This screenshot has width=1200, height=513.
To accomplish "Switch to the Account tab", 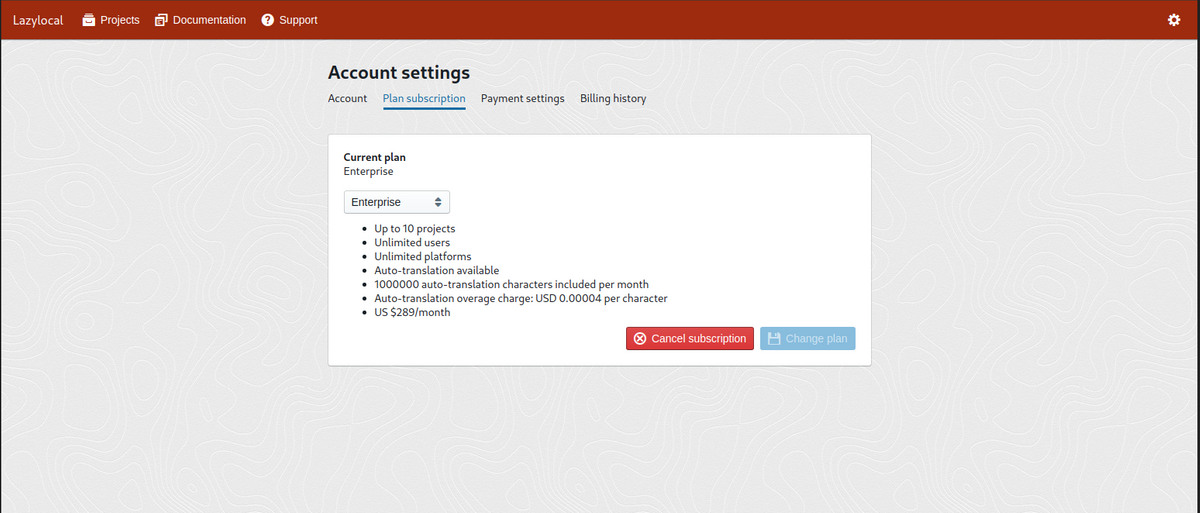I will (x=347, y=99).
